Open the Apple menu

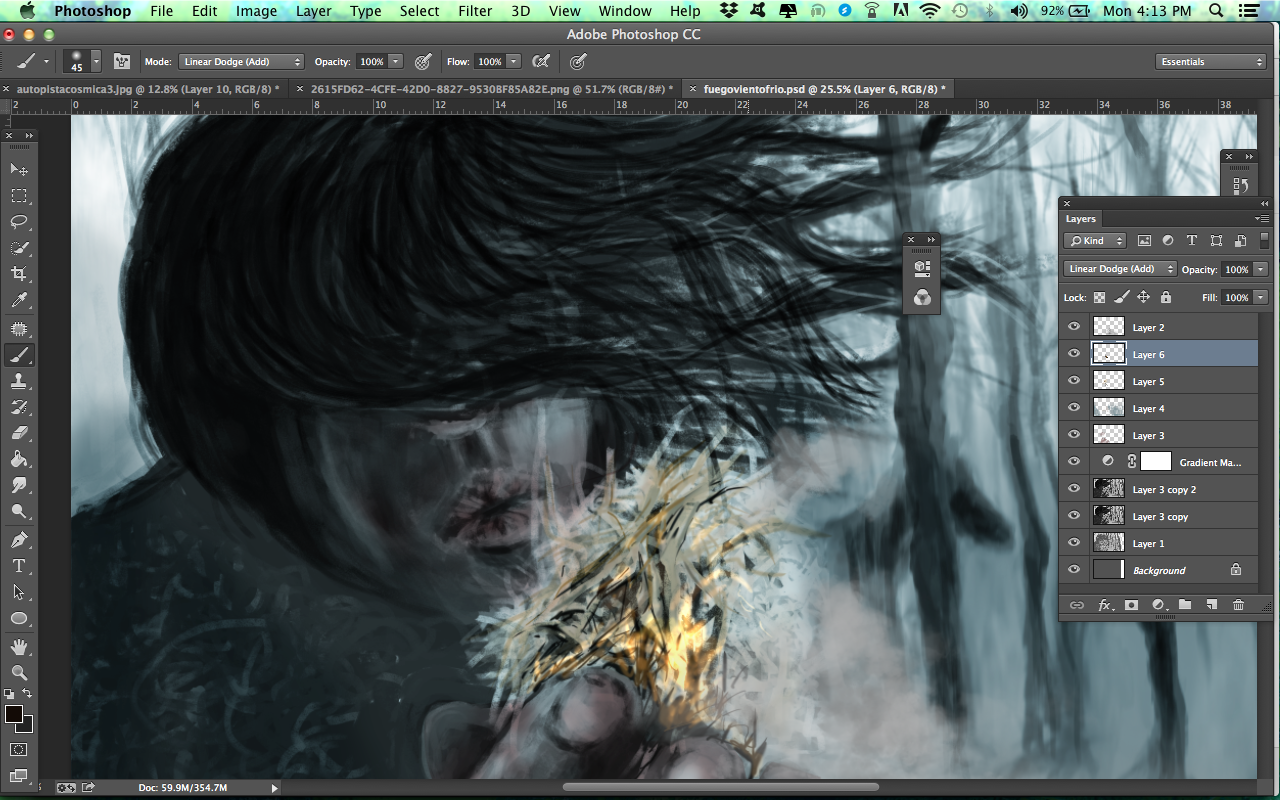coord(27,11)
